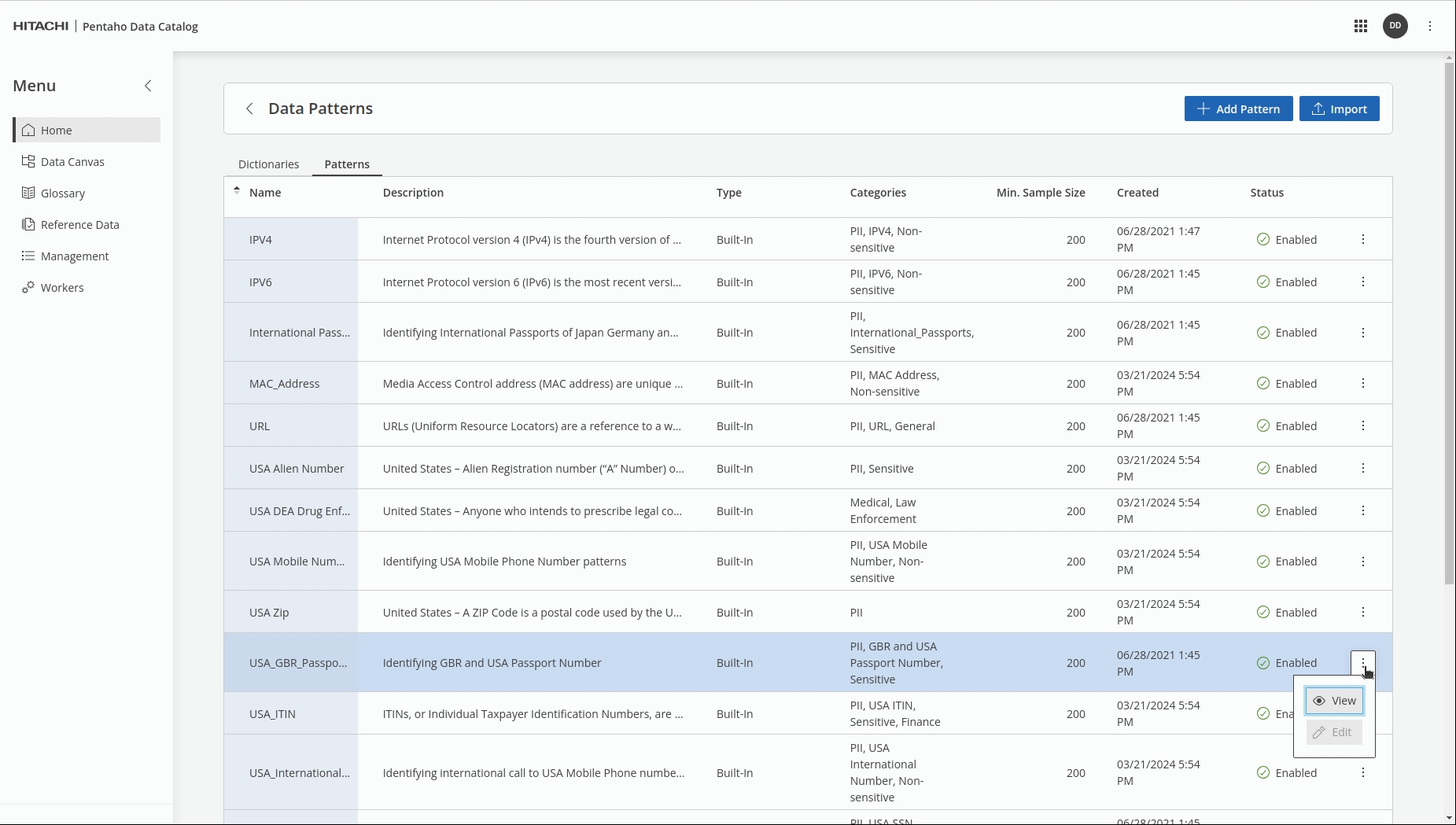The image size is (1456, 825).
Task: Open row actions menu for URL pattern
Action: point(1362,425)
